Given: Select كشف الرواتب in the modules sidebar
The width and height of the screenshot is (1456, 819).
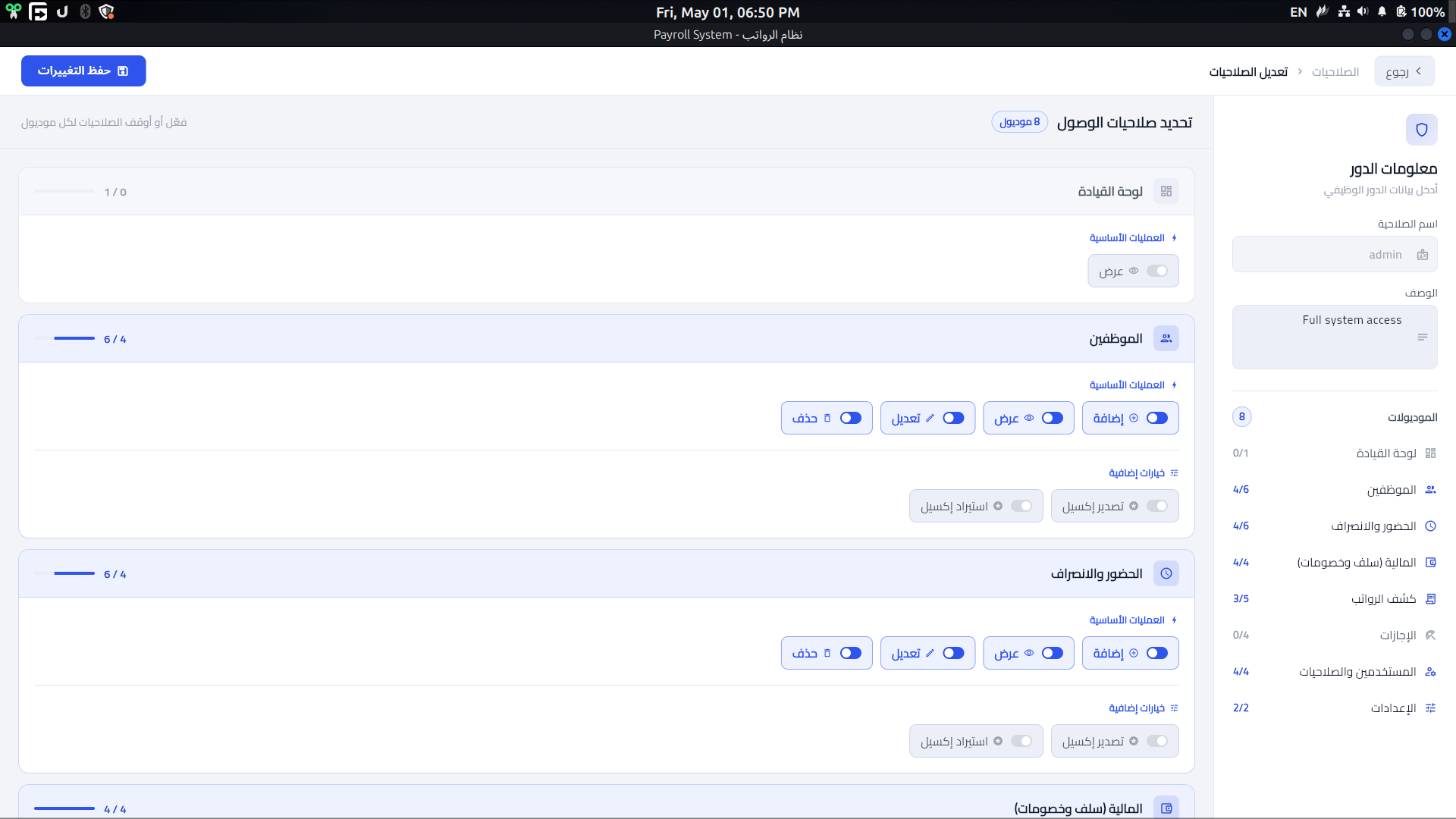Looking at the screenshot, I should [1335, 599].
